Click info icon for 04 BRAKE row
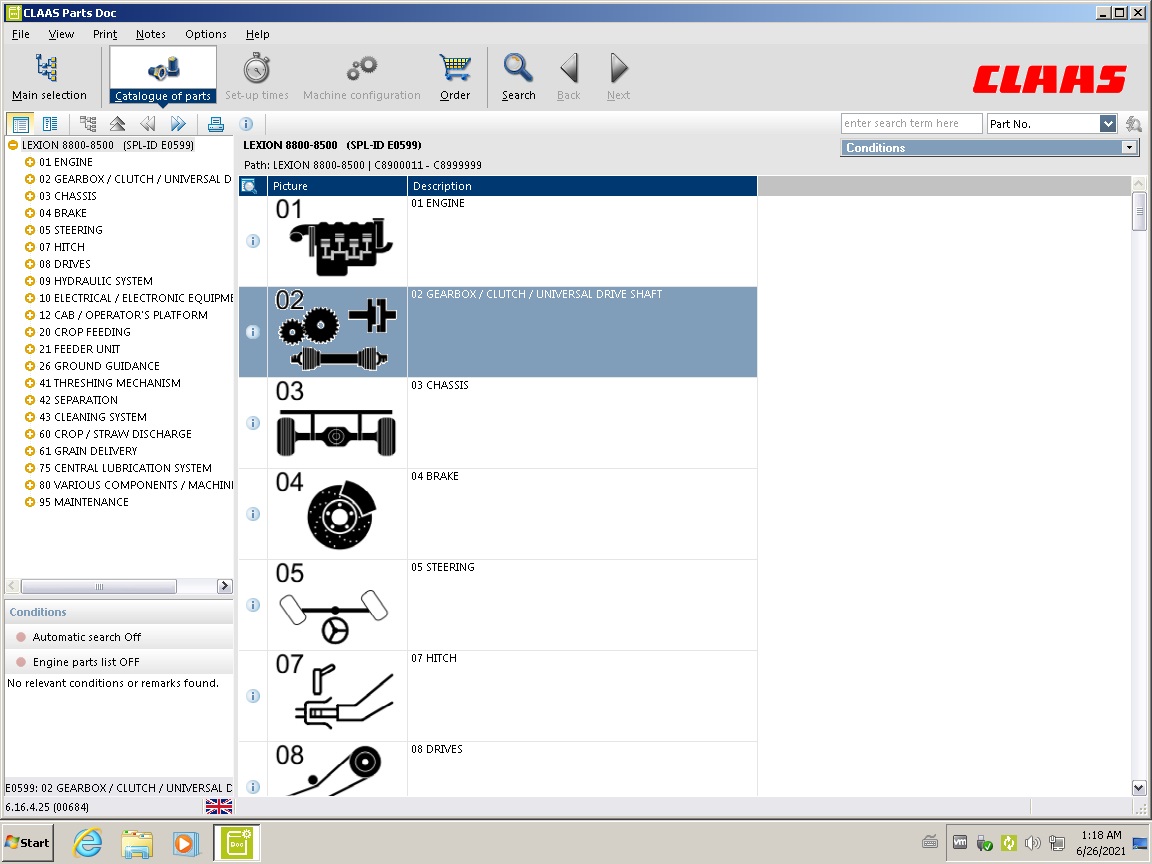 click(253, 514)
